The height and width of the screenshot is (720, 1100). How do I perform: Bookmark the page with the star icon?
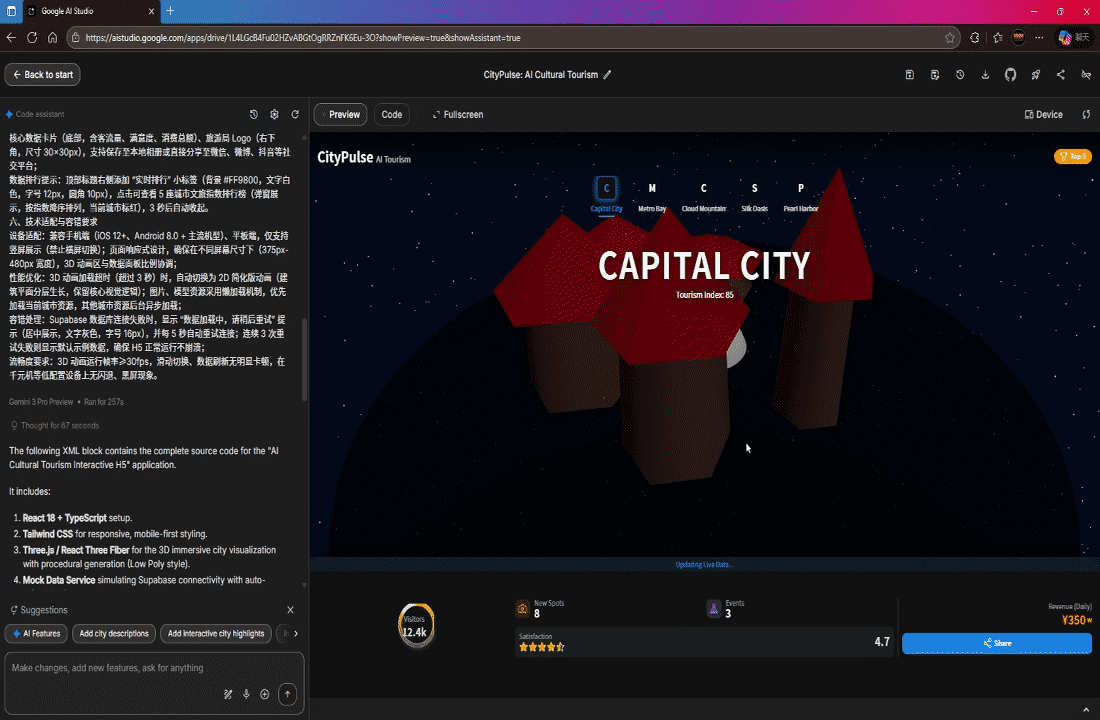point(950,38)
